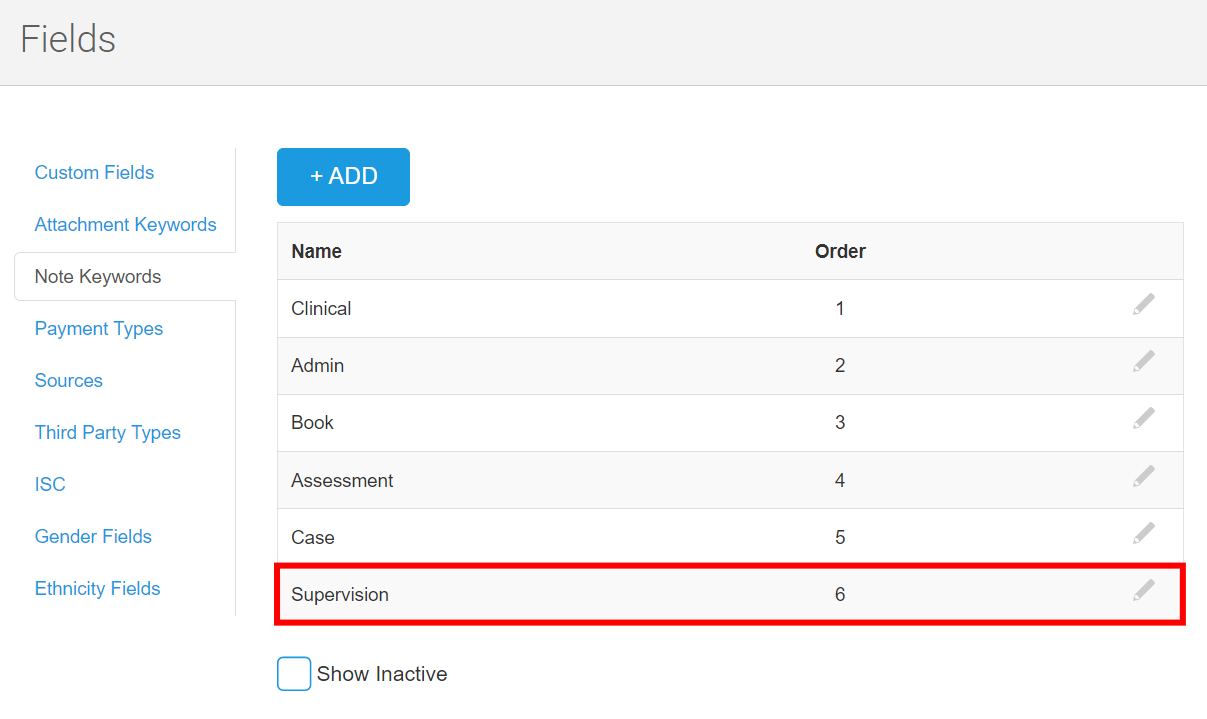The width and height of the screenshot is (1207, 719).
Task: Switch to Attachment Keywords tab
Action: click(125, 225)
